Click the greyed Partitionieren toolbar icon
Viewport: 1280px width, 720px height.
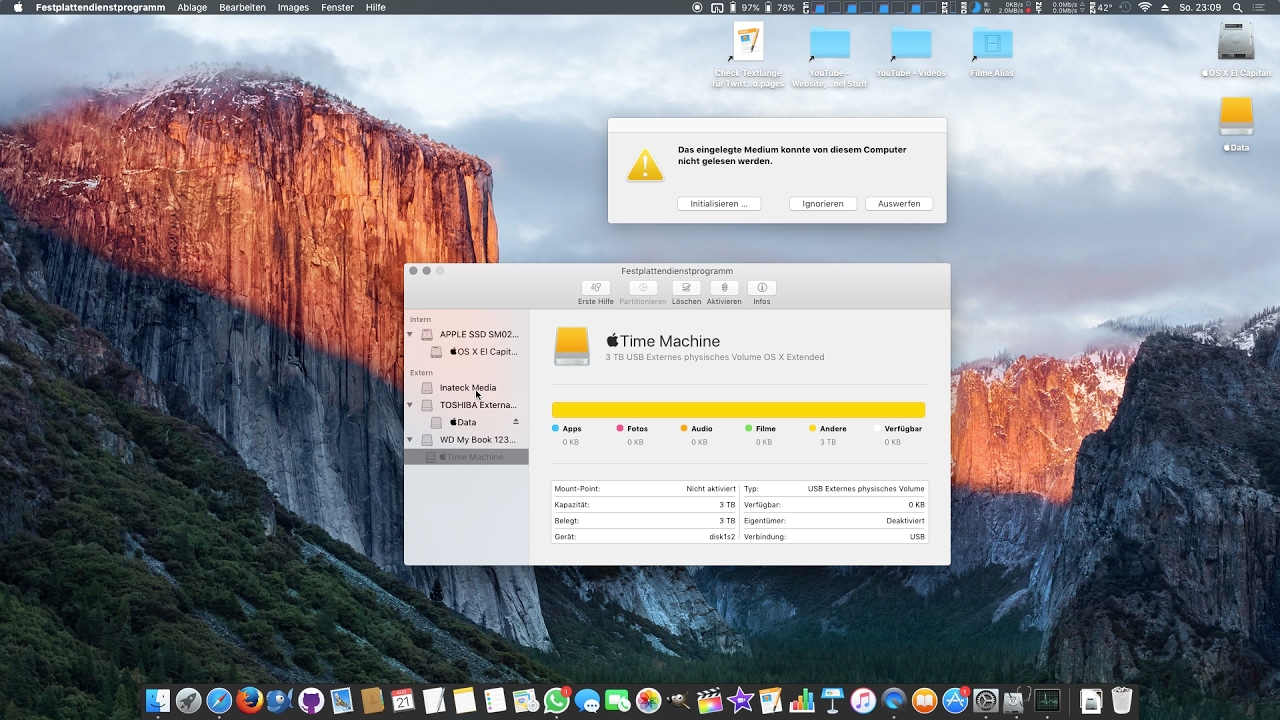pyautogui.click(x=643, y=288)
